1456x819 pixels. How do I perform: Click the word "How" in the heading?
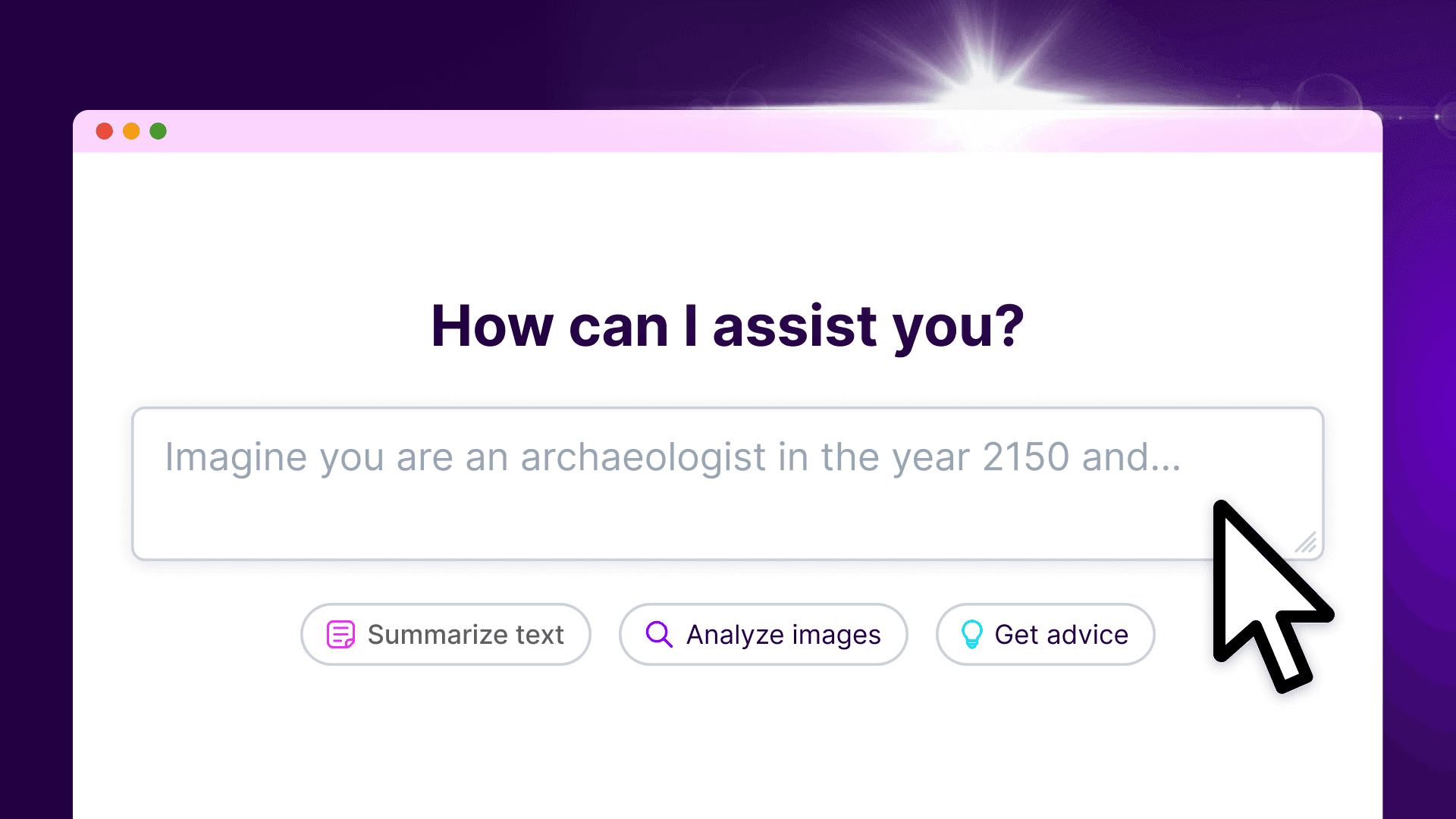[x=491, y=326]
